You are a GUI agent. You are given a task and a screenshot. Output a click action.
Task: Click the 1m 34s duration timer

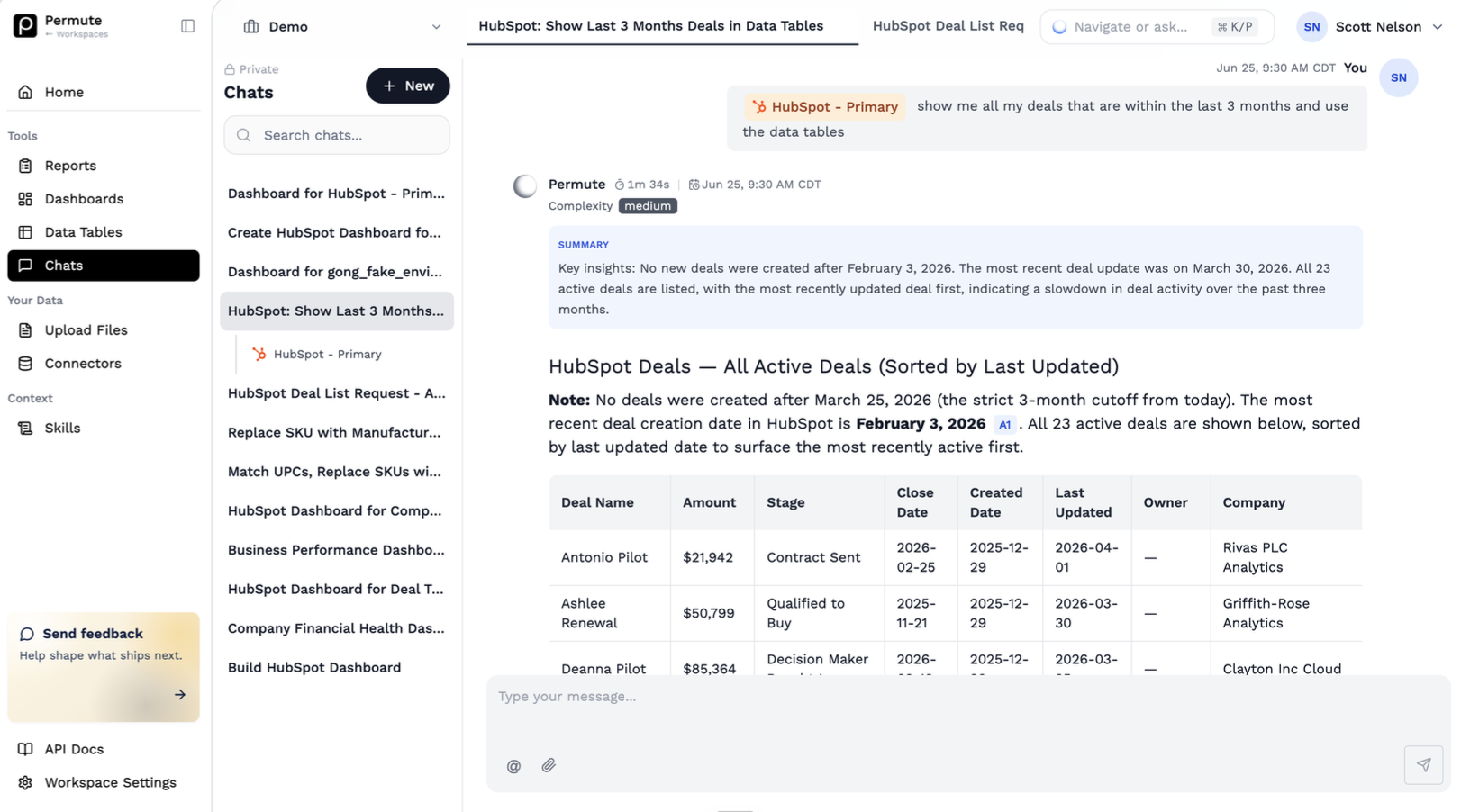point(642,185)
